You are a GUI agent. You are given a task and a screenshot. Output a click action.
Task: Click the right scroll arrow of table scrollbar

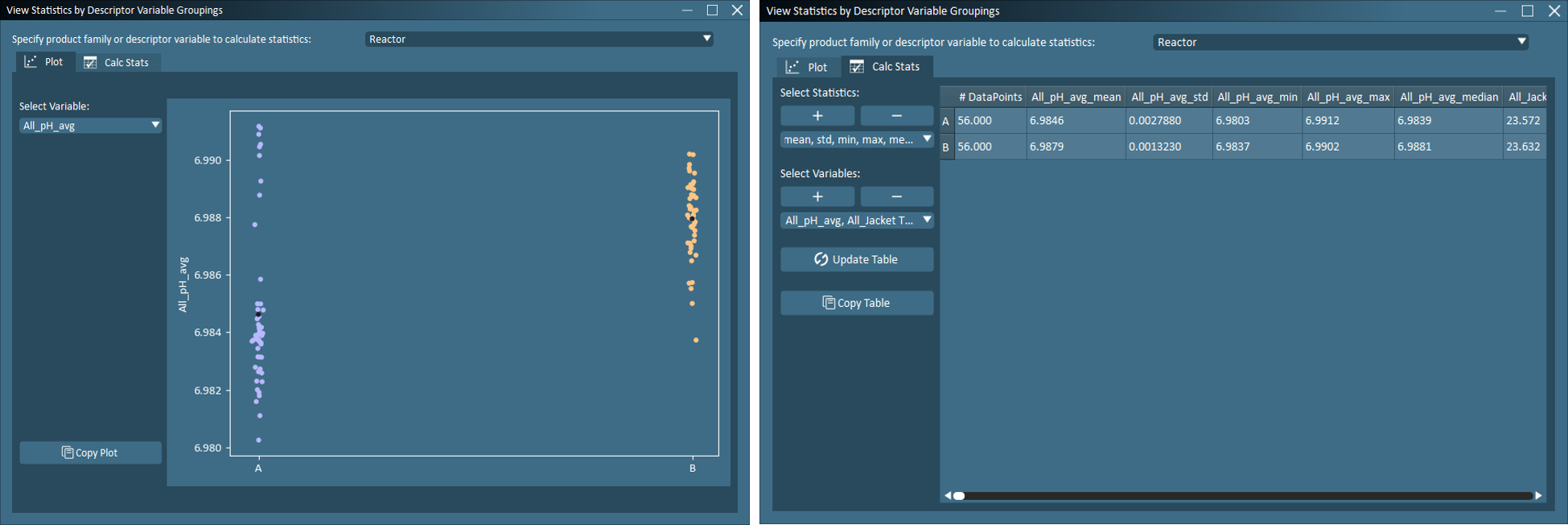[1538, 495]
